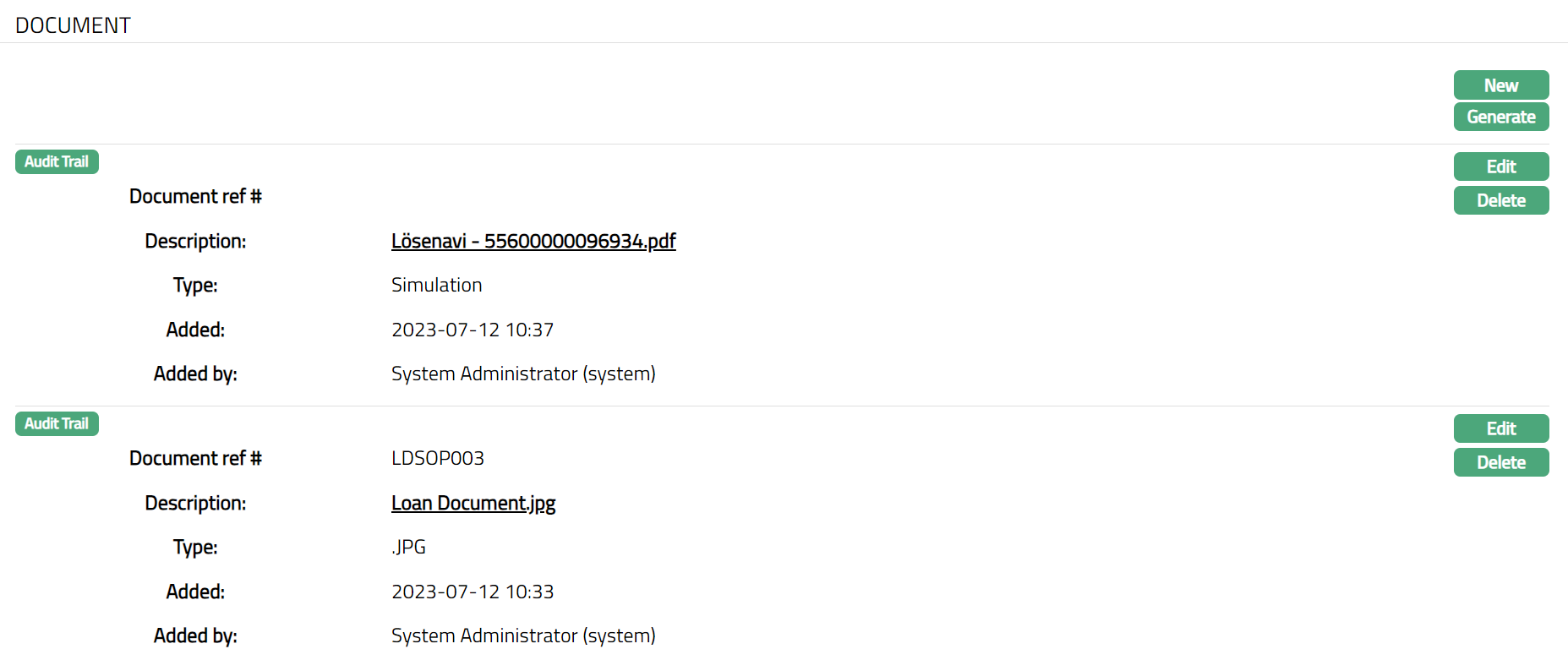Click the 2023-07-12 10:33 added timestamp
The height and width of the screenshot is (660, 1568).
(473, 592)
